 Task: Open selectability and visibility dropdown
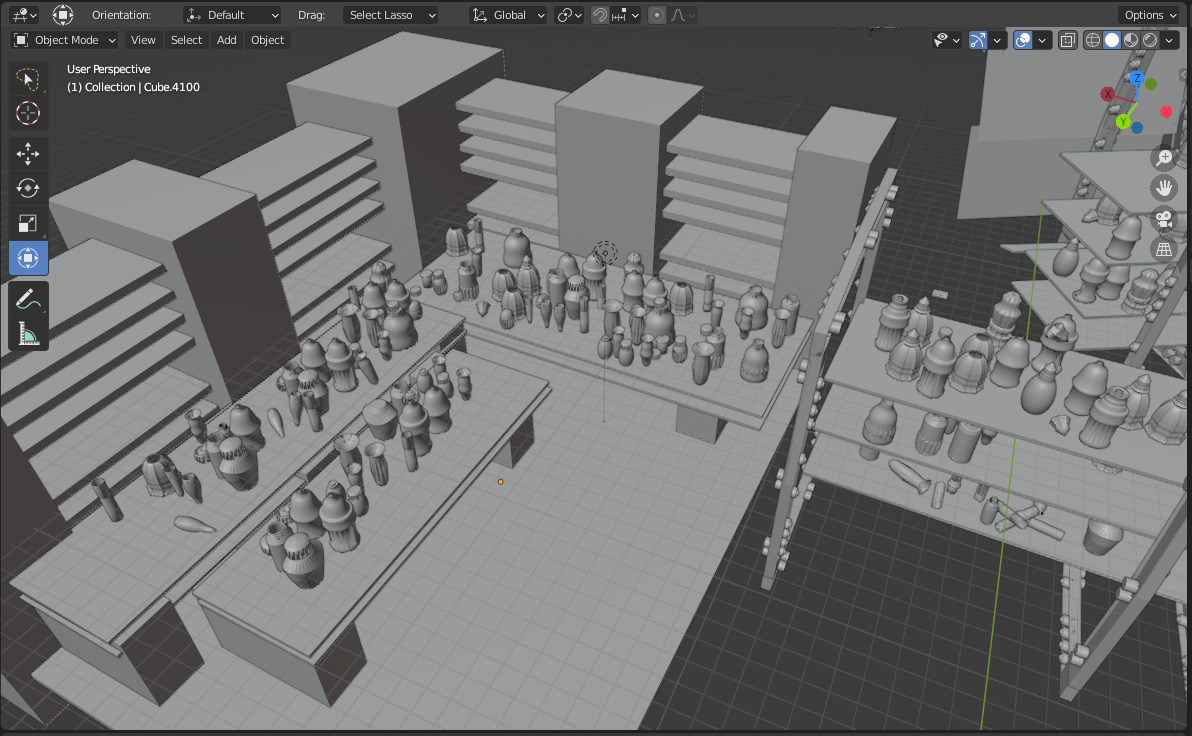[947, 40]
